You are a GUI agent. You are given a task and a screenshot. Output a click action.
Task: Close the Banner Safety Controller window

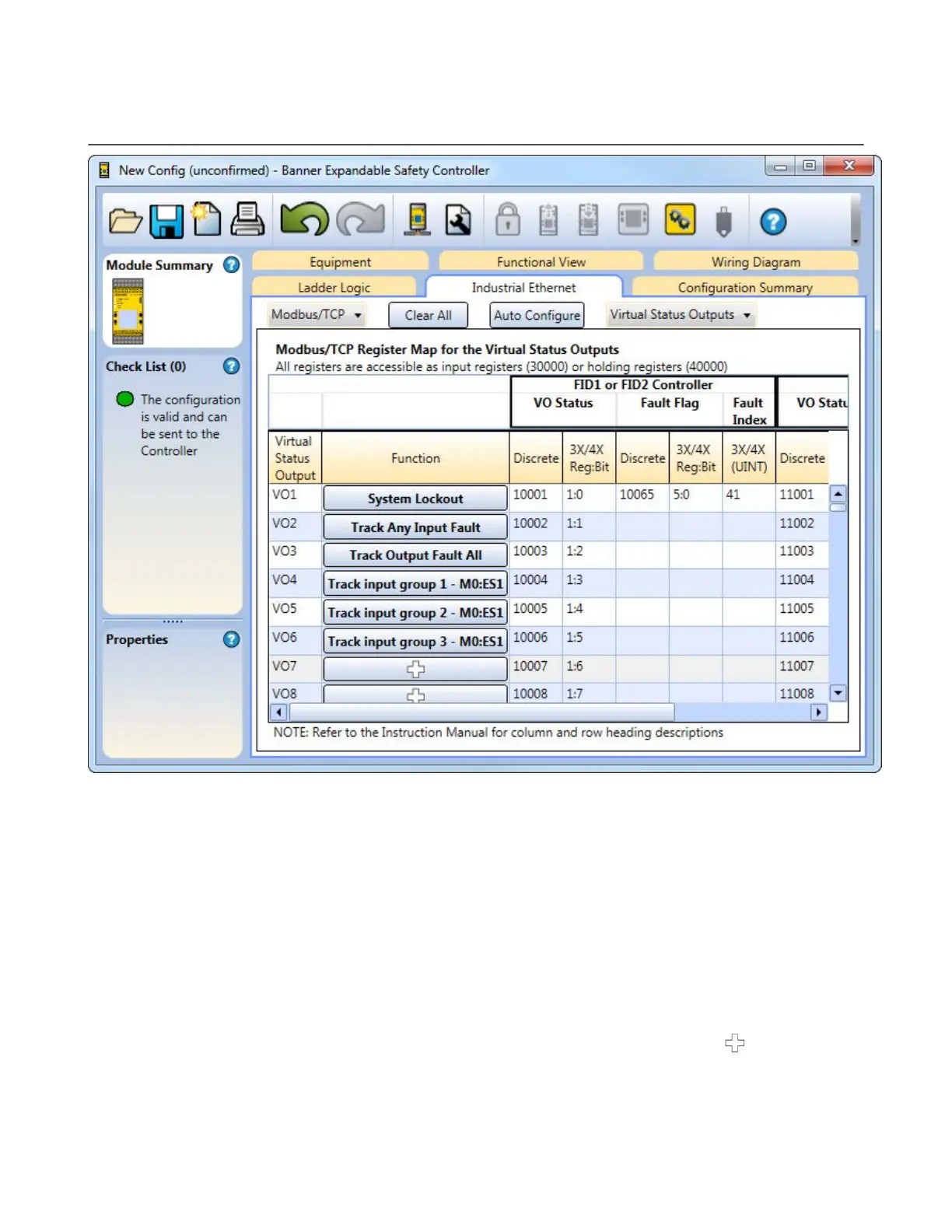point(849,166)
